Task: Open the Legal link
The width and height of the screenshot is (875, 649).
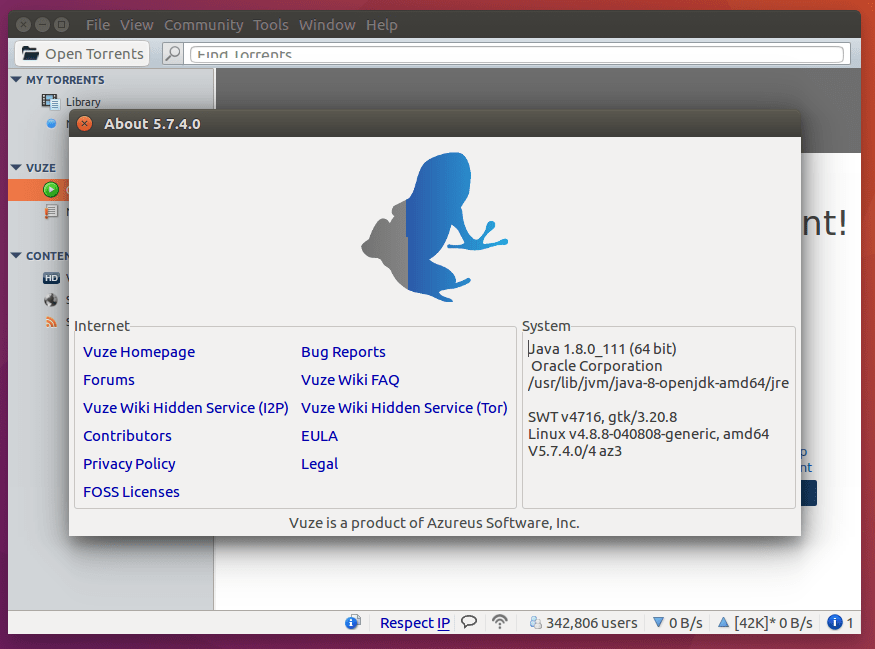Action: tap(320, 464)
